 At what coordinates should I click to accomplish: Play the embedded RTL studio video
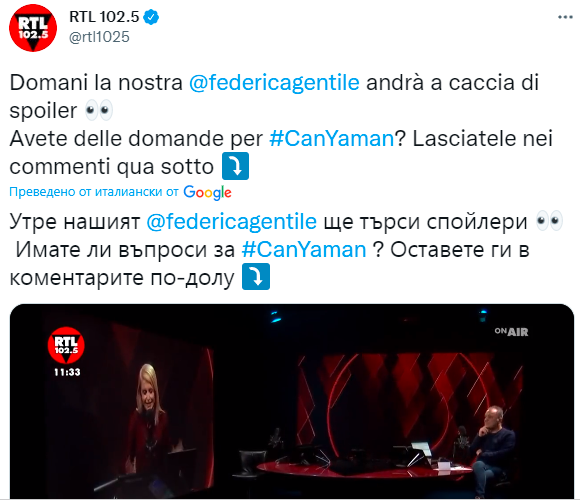click(x=292, y=401)
